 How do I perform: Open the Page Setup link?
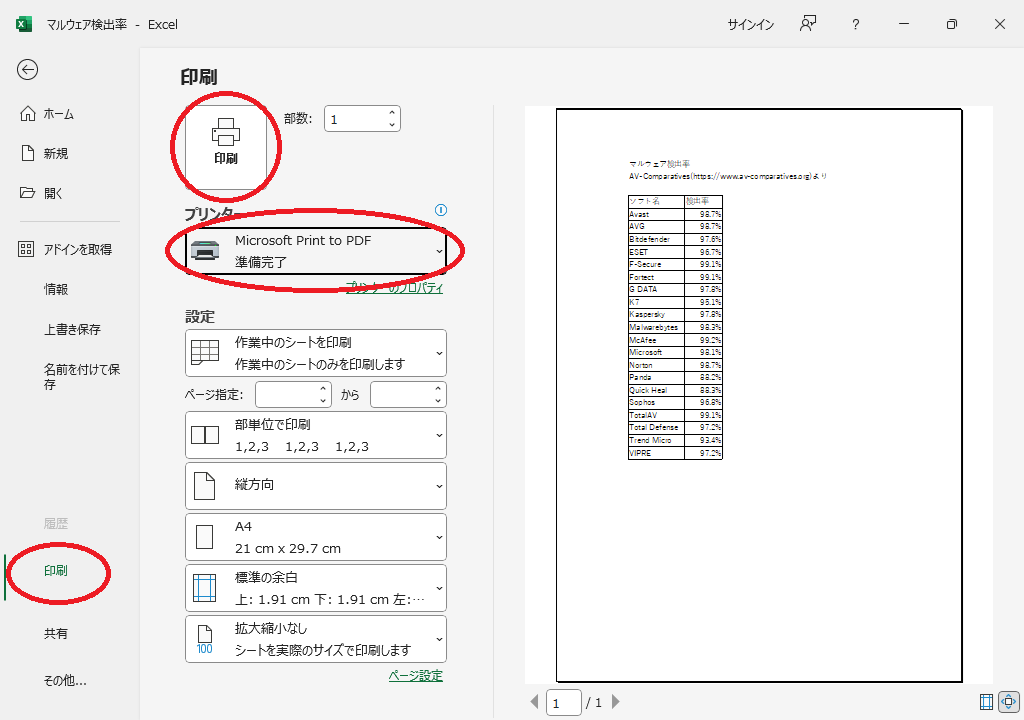[x=415, y=676]
